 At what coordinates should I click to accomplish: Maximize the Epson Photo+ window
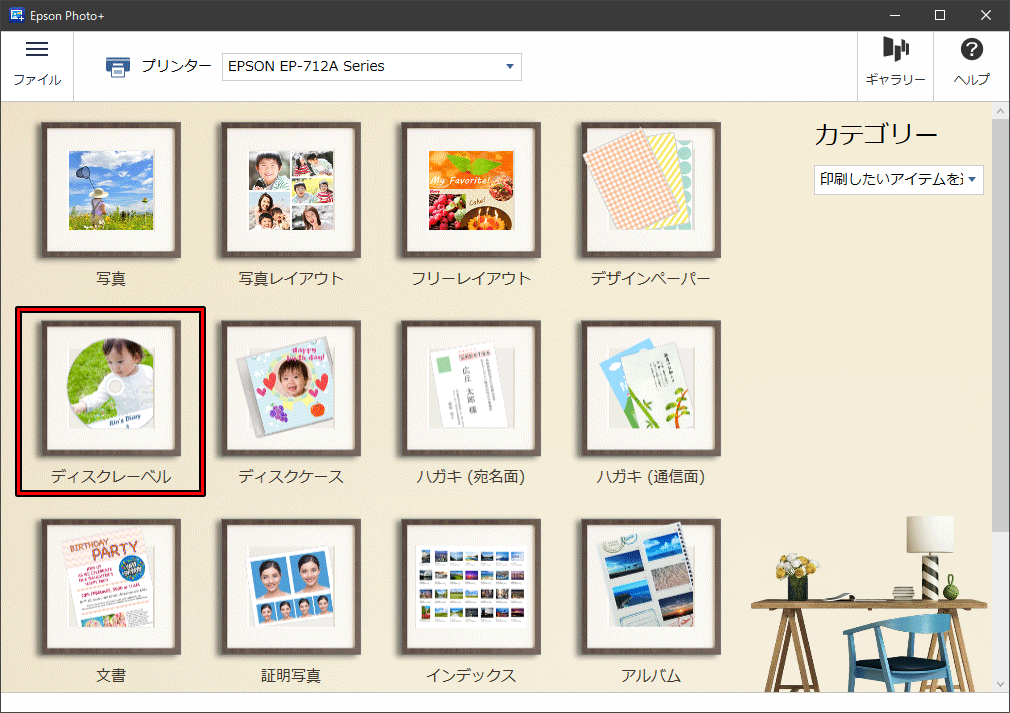[940, 15]
